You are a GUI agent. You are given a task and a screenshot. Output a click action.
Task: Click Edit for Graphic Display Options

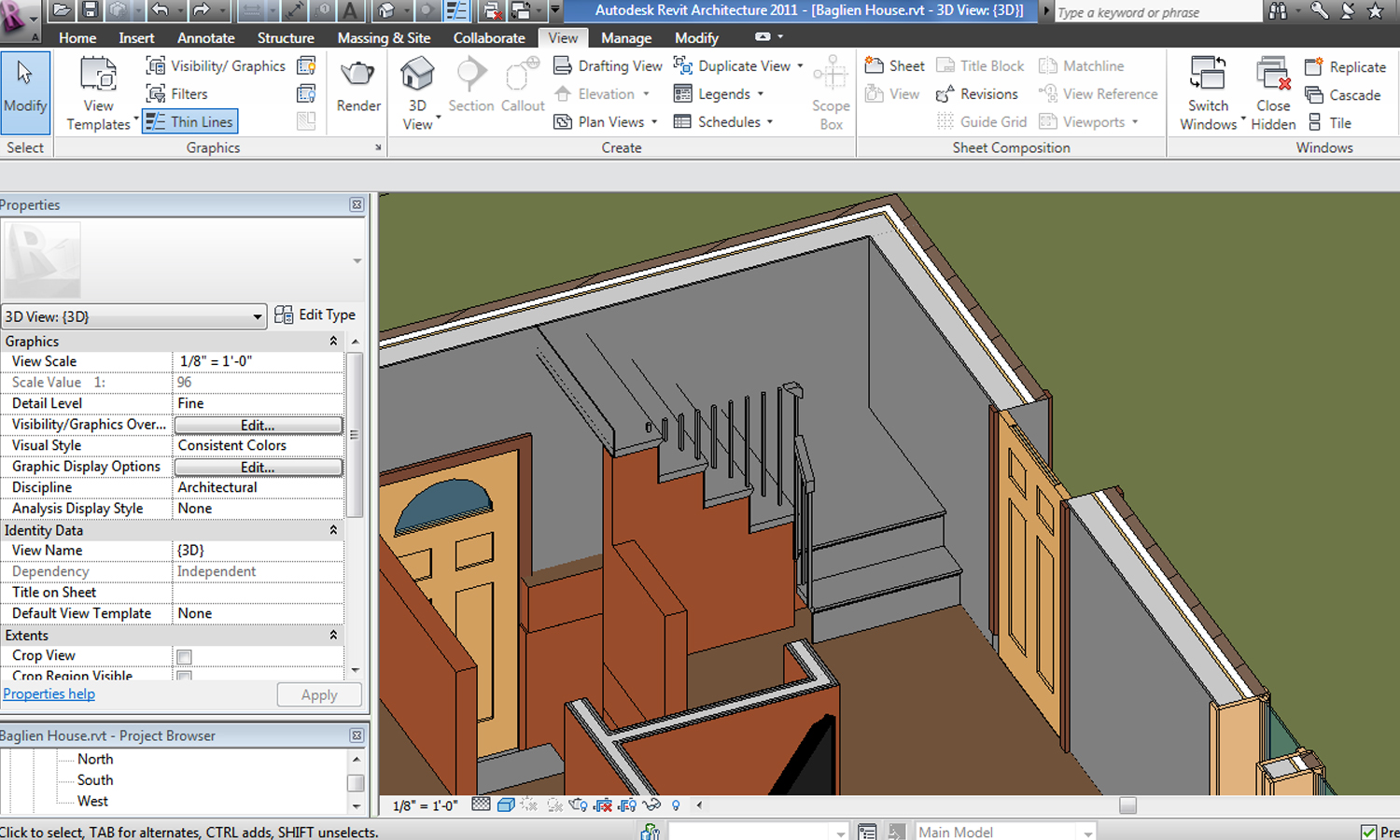pyautogui.click(x=258, y=467)
